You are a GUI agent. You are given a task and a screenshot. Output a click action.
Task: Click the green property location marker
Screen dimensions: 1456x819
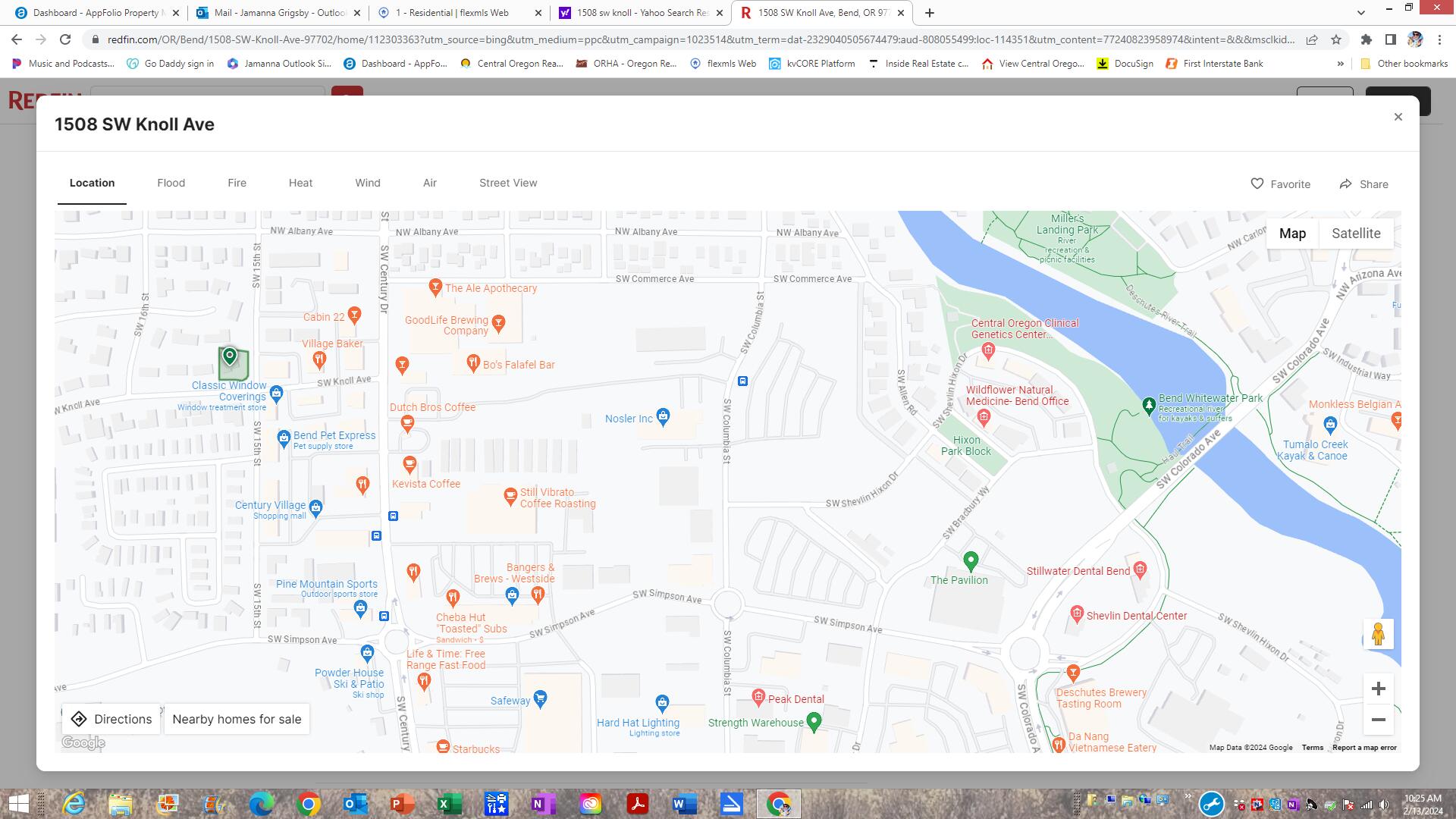click(x=229, y=356)
